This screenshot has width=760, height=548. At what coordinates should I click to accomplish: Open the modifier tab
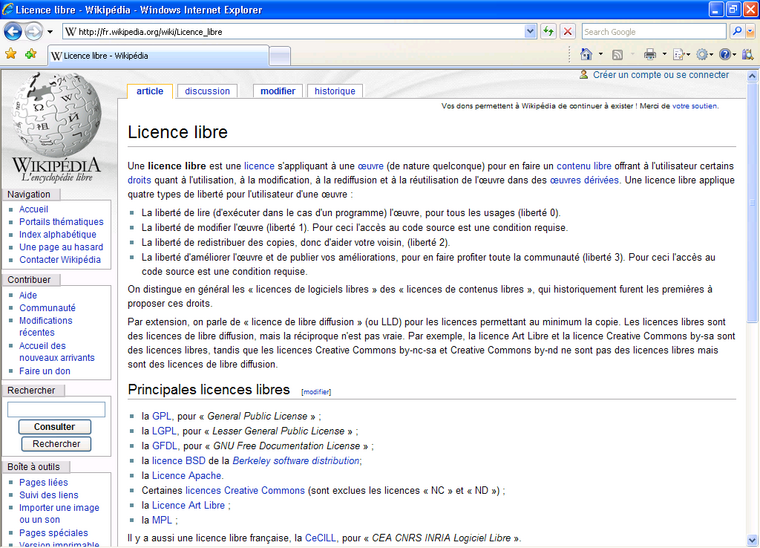(278, 91)
